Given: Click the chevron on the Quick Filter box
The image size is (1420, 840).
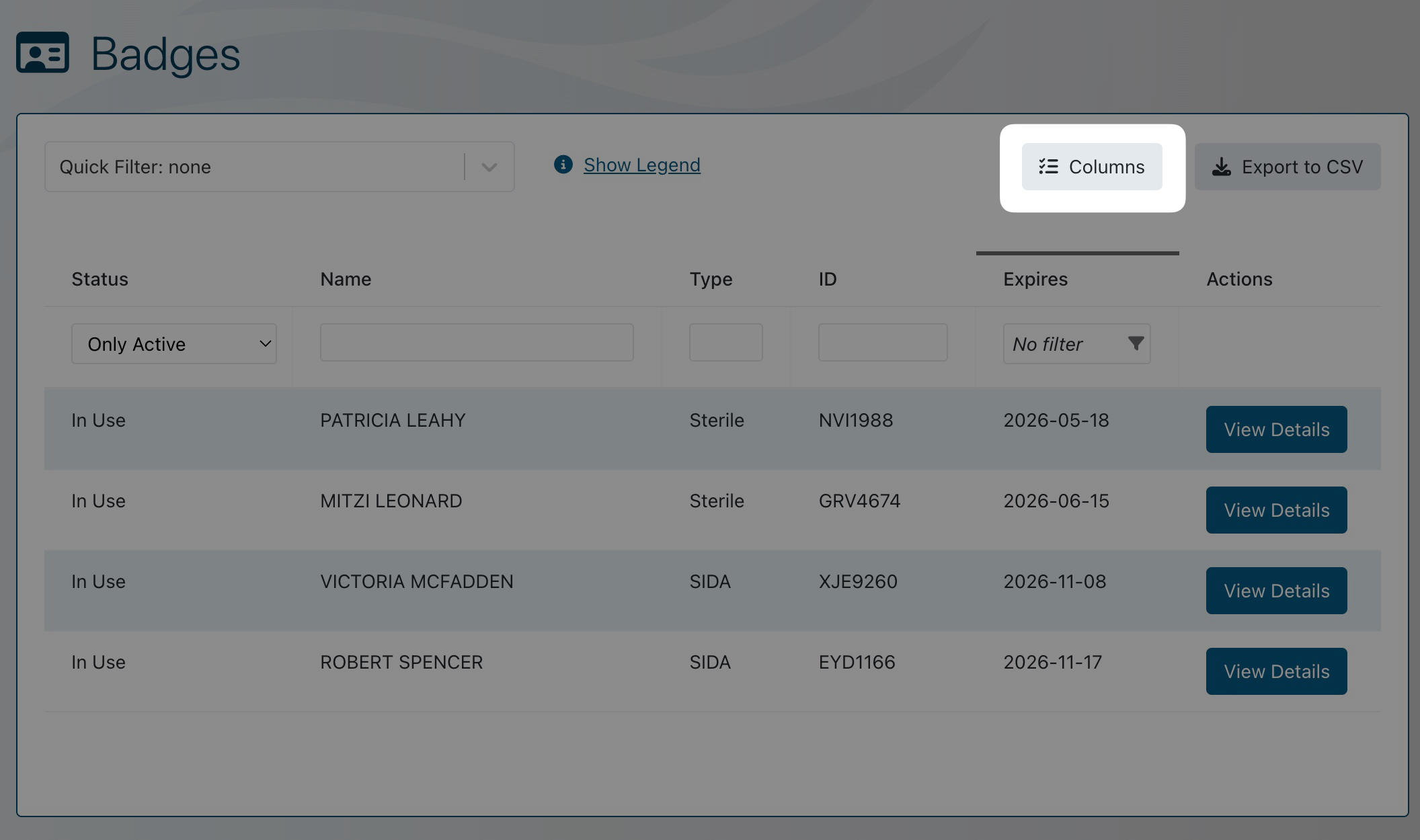Looking at the screenshot, I should (x=489, y=167).
